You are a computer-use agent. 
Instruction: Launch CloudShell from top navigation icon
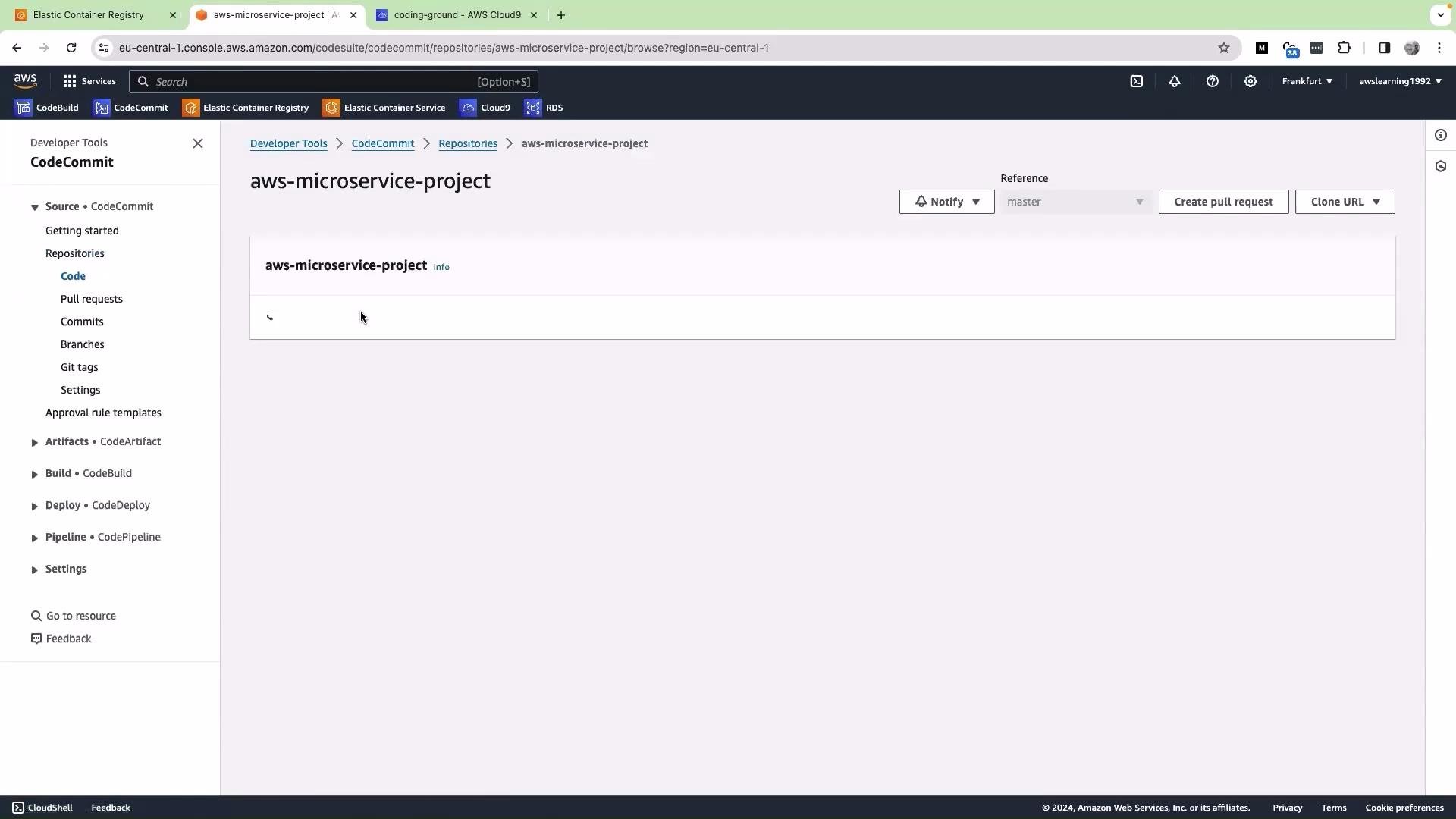pyautogui.click(x=1137, y=81)
